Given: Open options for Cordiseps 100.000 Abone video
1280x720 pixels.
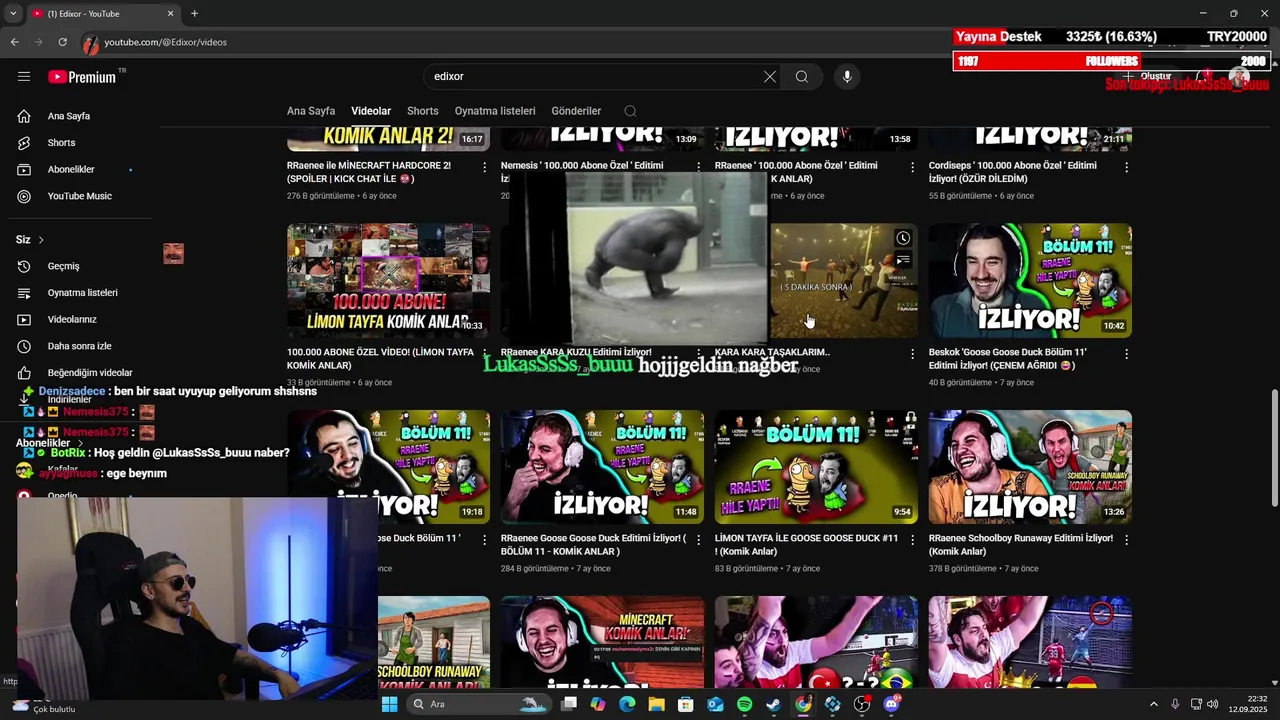Looking at the screenshot, I should (x=1126, y=167).
